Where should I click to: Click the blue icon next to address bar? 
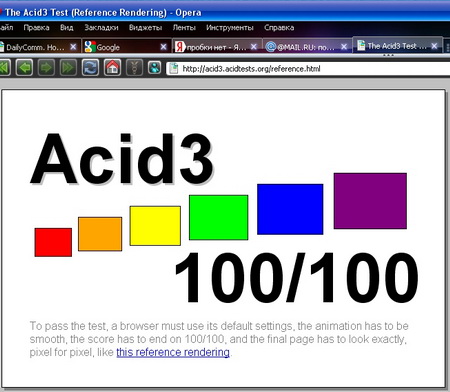(154, 68)
